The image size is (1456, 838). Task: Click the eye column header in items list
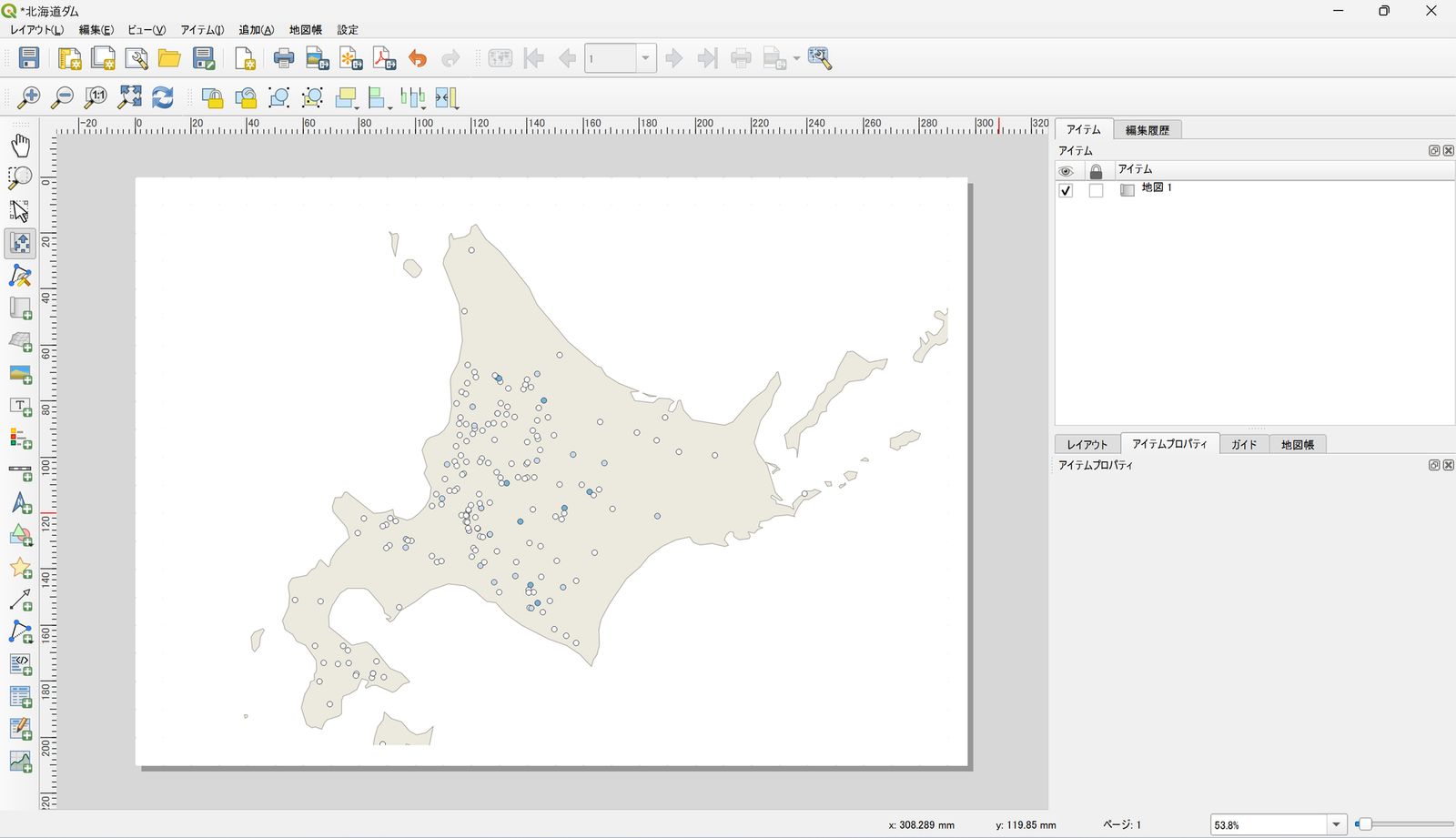pyautogui.click(x=1066, y=171)
